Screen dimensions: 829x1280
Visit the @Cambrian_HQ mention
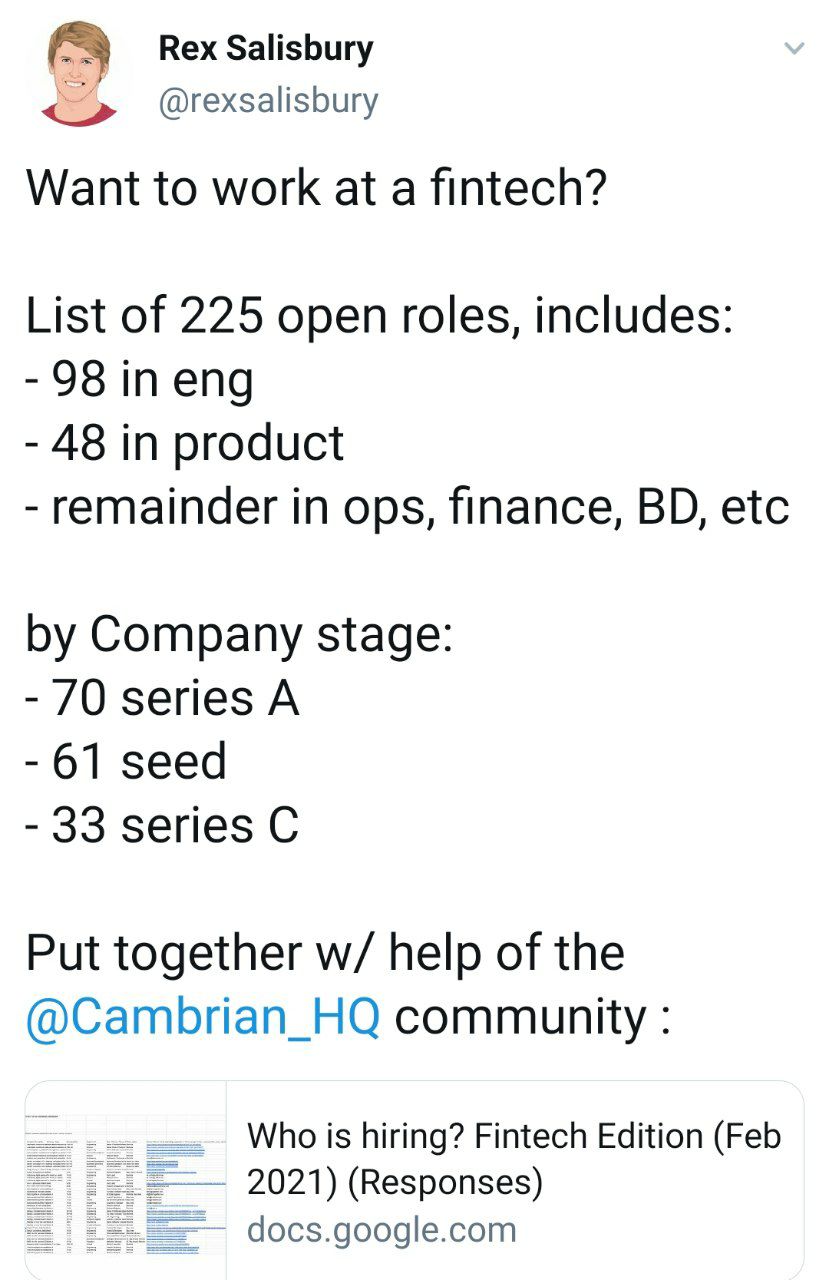[203, 1017]
